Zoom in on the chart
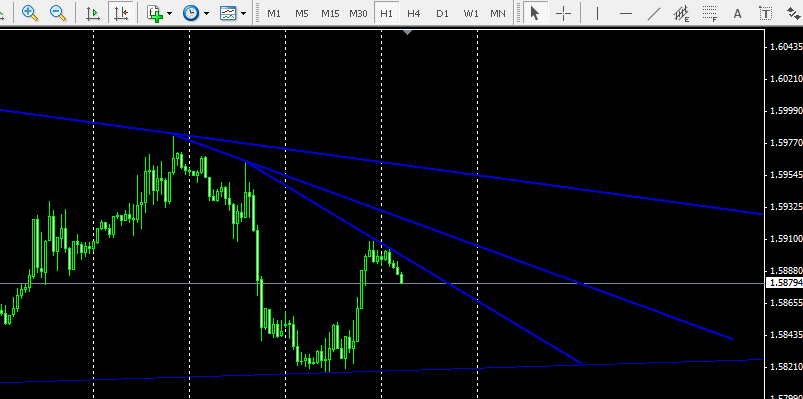The height and width of the screenshot is (399, 803). coord(30,13)
